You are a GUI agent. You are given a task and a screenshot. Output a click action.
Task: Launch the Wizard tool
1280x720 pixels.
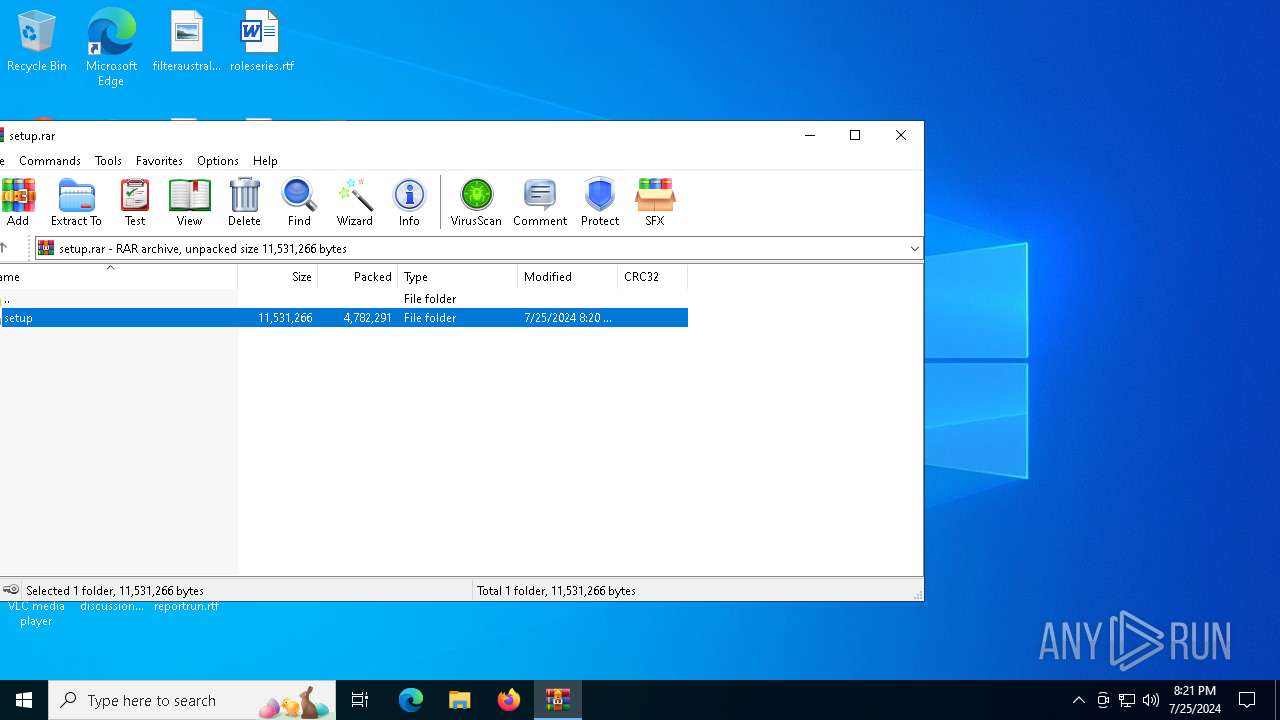point(354,202)
